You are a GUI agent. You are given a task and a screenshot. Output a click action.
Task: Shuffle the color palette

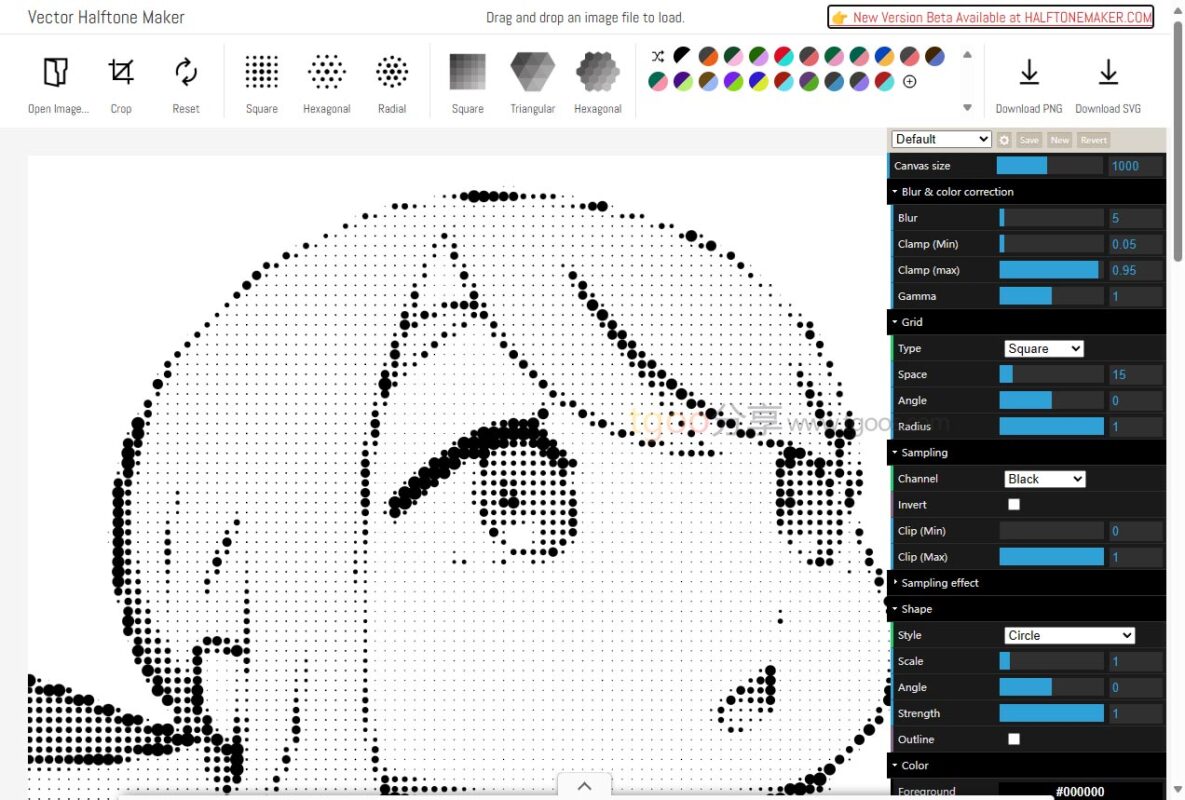[x=658, y=56]
